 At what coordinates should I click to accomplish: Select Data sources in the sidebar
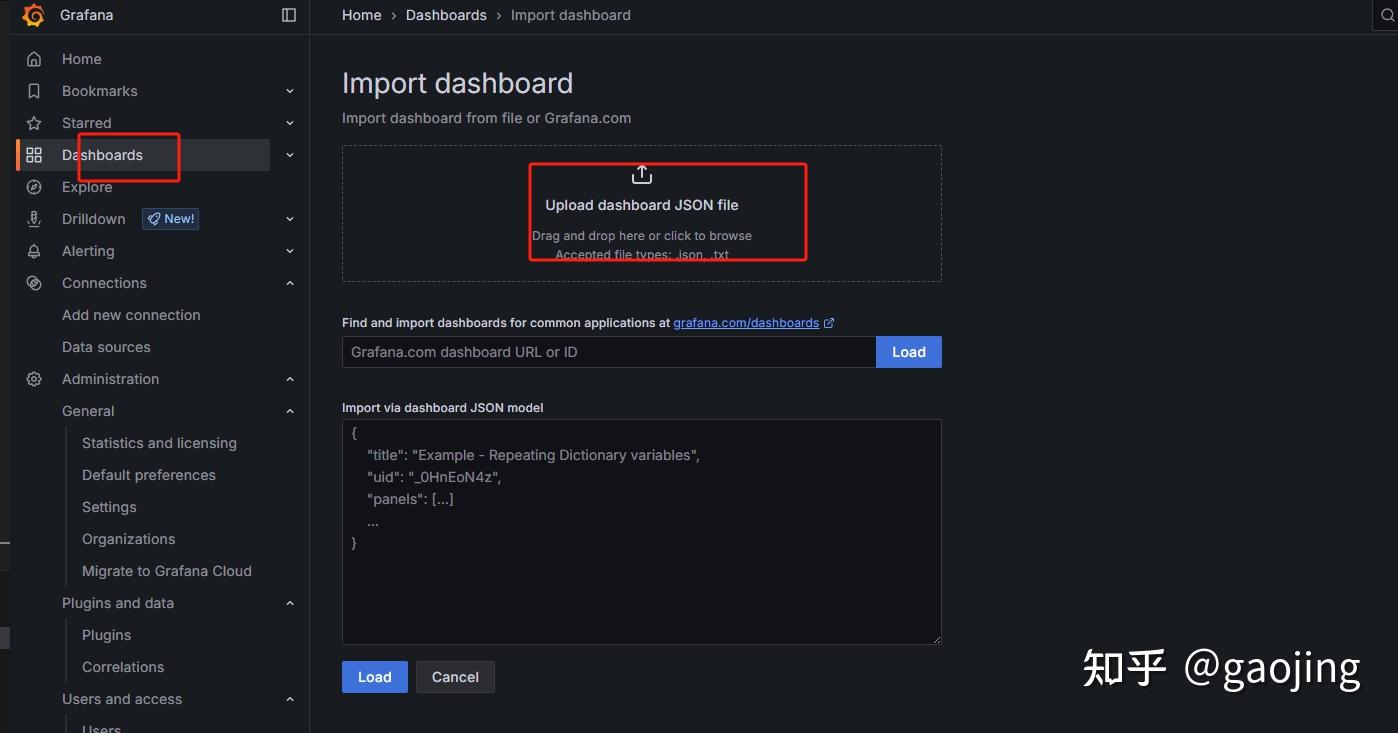pos(106,347)
